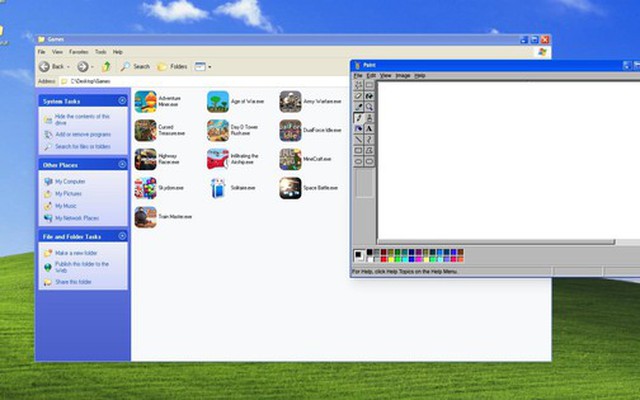Viewport: 640px width, 400px height.
Task: Select the MineCraft.exe game icon
Action: tap(290, 159)
